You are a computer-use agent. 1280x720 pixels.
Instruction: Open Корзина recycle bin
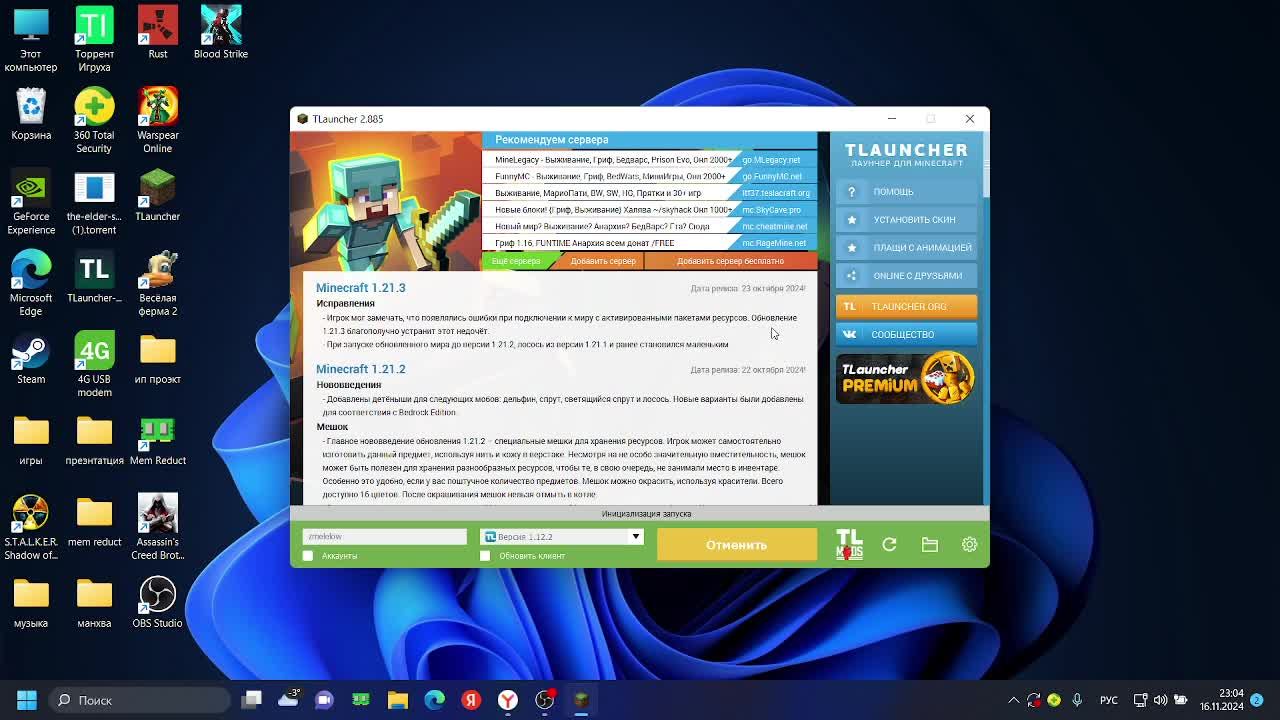pyautogui.click(x=31, y=114)
